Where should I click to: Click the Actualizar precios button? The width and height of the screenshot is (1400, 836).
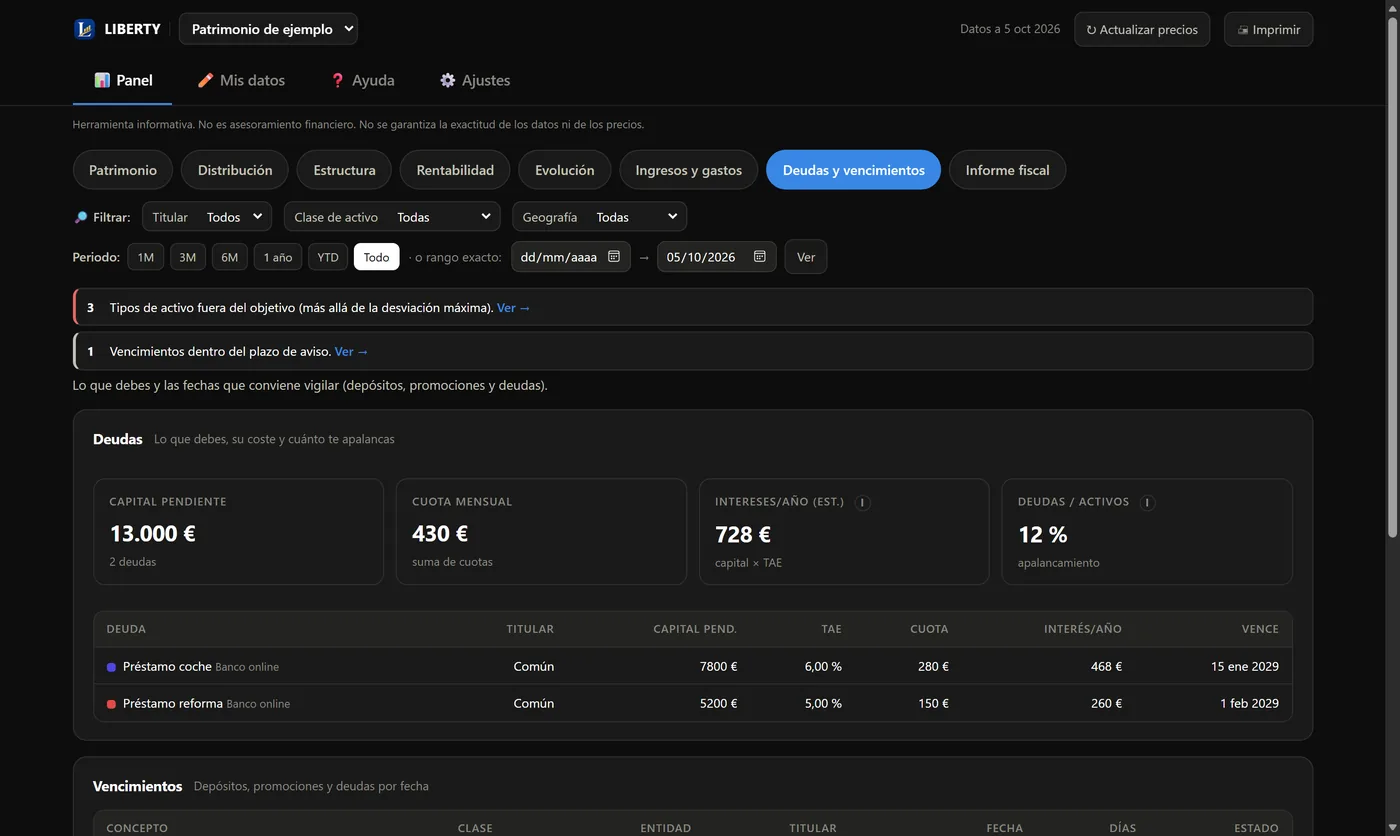(x=1142, y=29)
